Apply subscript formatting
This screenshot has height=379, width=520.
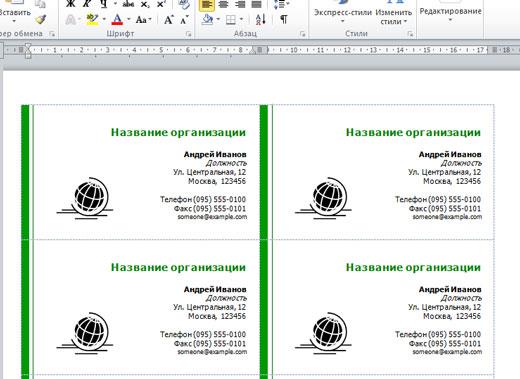145,3
